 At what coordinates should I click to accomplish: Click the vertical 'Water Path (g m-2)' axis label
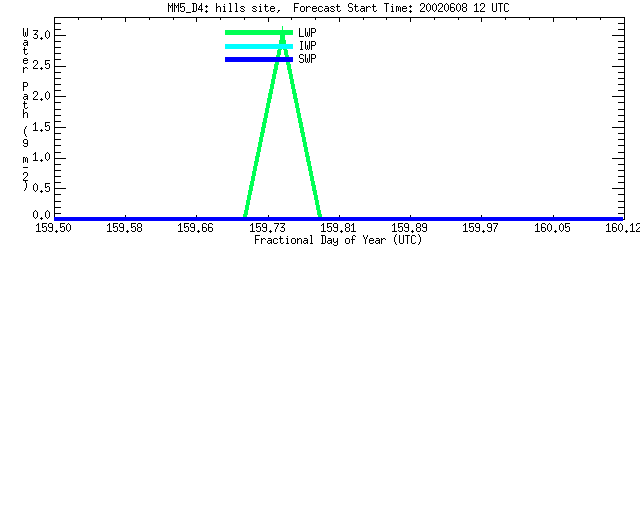pyautogui.click(x=25, y=109)
